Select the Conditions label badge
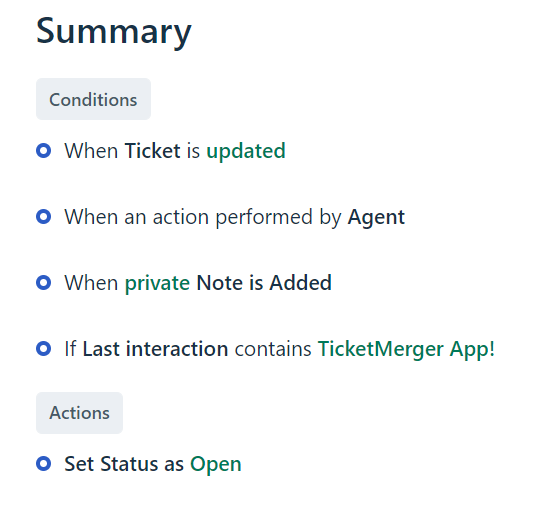 tap(93, 99)
